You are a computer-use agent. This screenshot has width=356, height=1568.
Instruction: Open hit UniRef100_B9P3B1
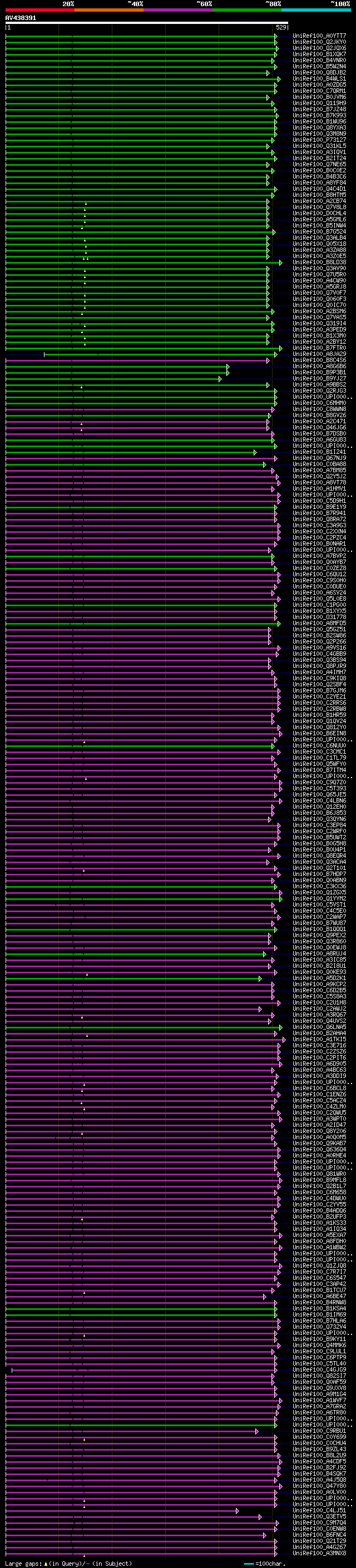(319, 373)
